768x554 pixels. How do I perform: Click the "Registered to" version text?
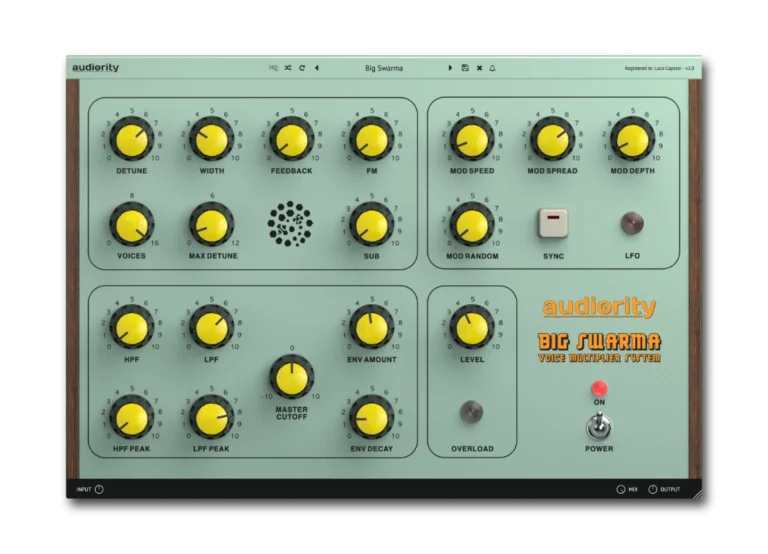[x=659, y=68]
